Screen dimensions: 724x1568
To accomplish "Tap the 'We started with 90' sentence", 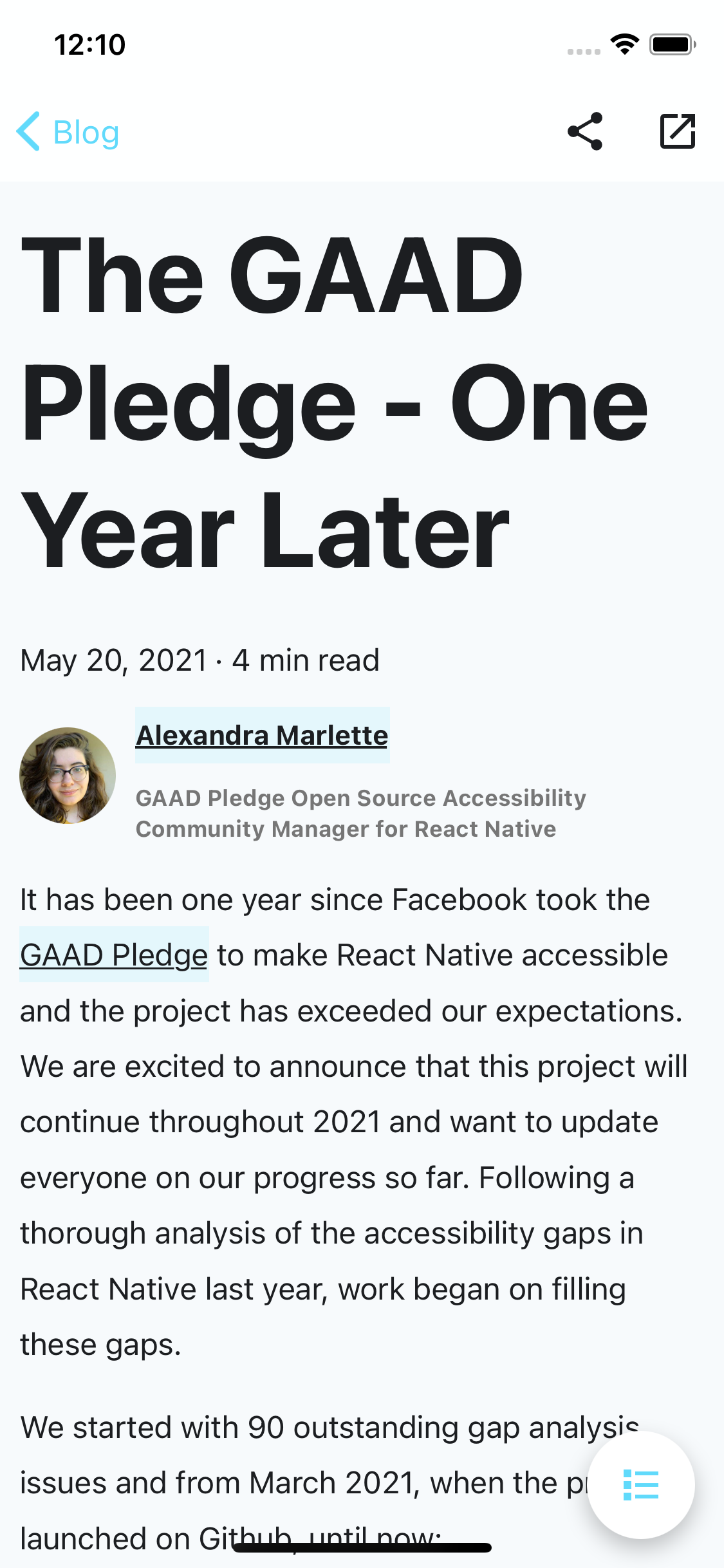I will [167, 1428].
